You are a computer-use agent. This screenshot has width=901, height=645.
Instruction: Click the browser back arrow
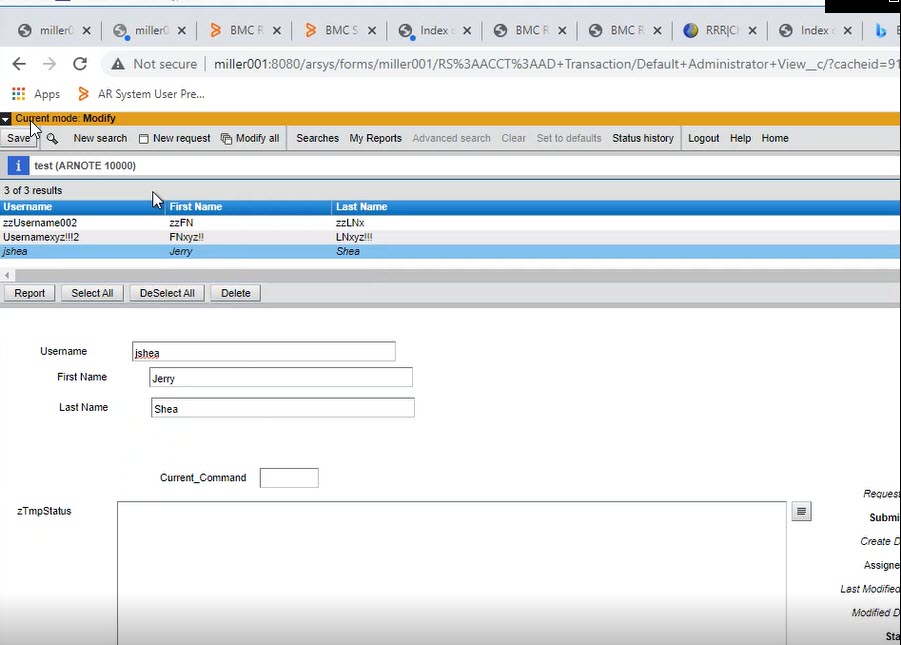(18, 64)
